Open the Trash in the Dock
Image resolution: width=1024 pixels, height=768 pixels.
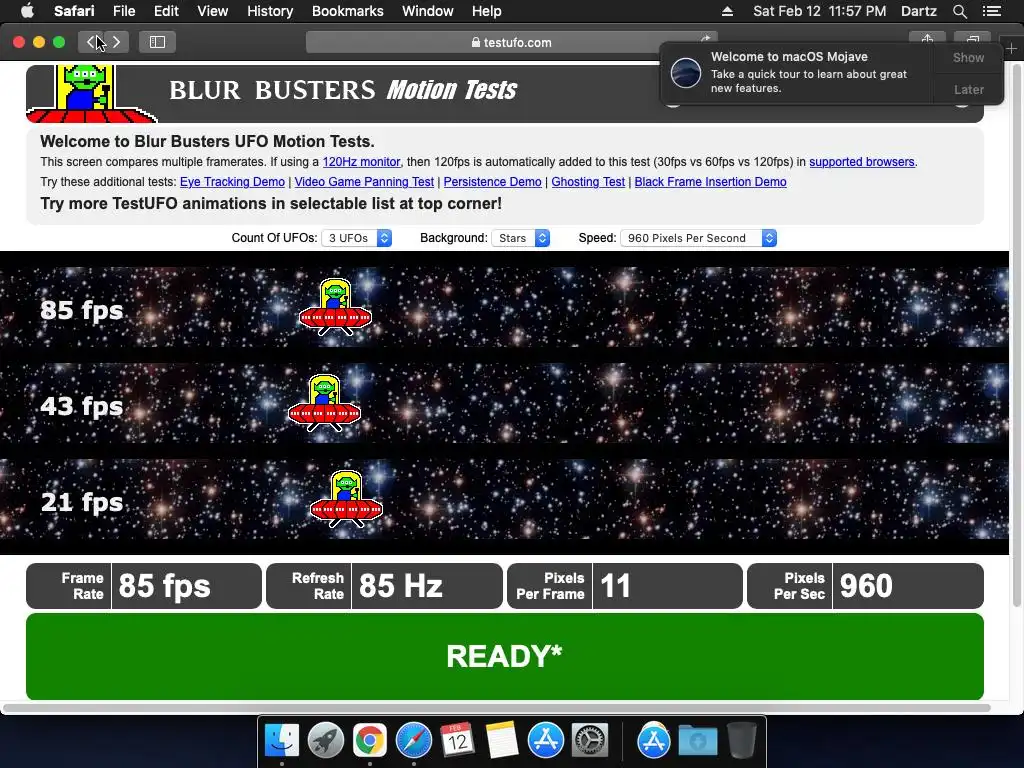tap(742, 741)
